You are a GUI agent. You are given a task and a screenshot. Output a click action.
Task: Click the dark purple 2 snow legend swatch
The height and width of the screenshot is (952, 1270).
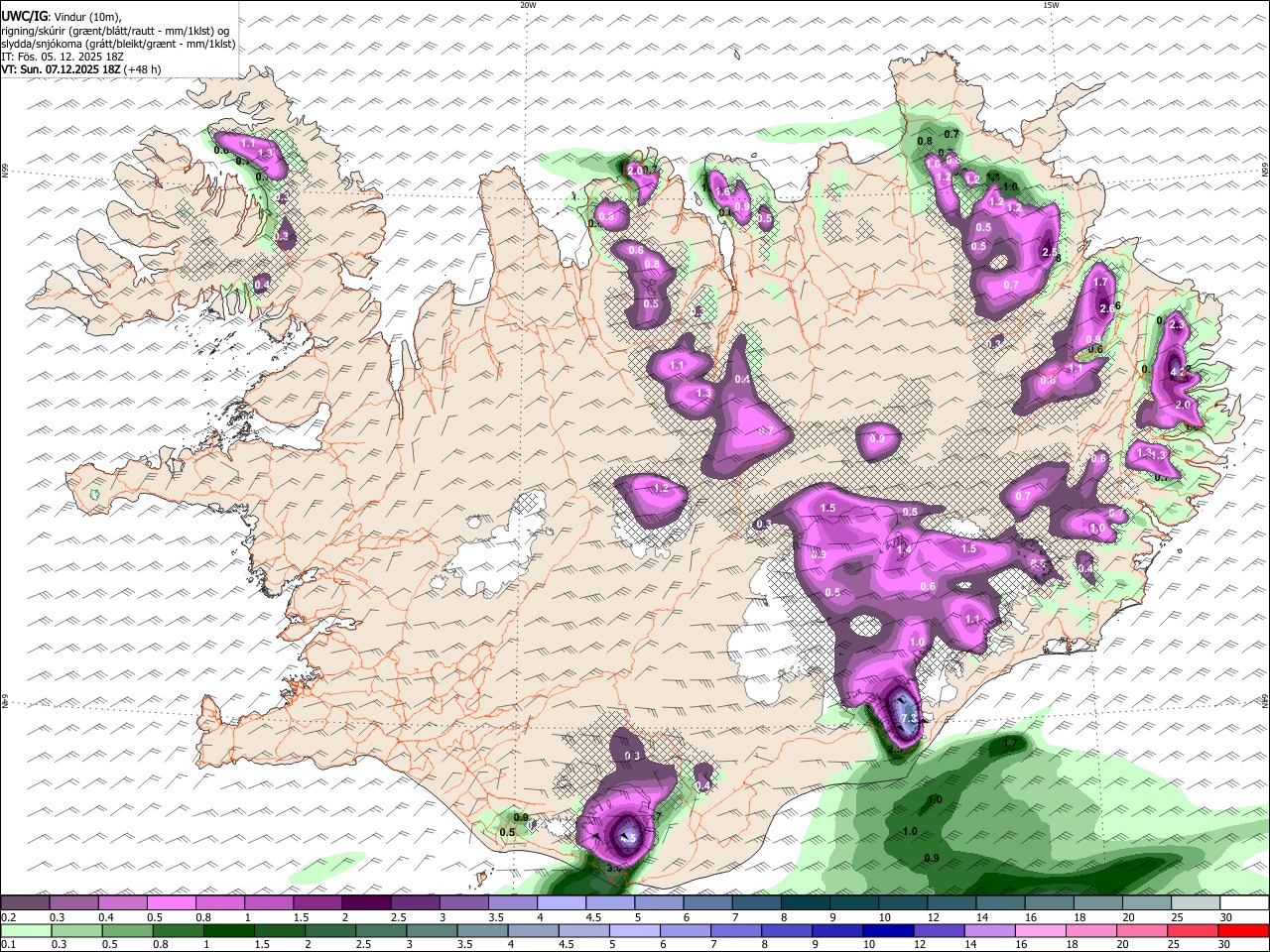click(365, 903)
